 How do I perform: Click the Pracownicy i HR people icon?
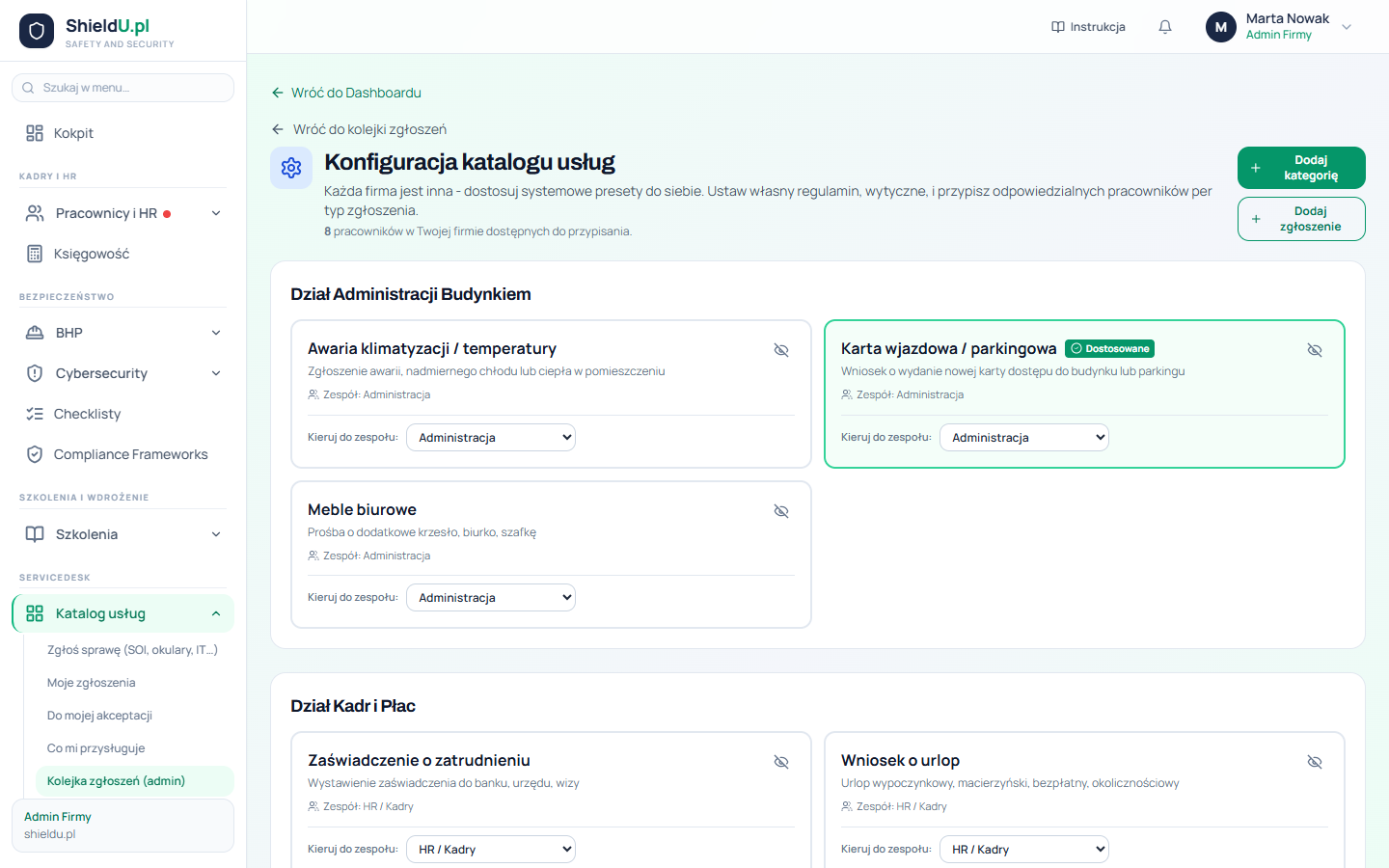click(35, 213)
